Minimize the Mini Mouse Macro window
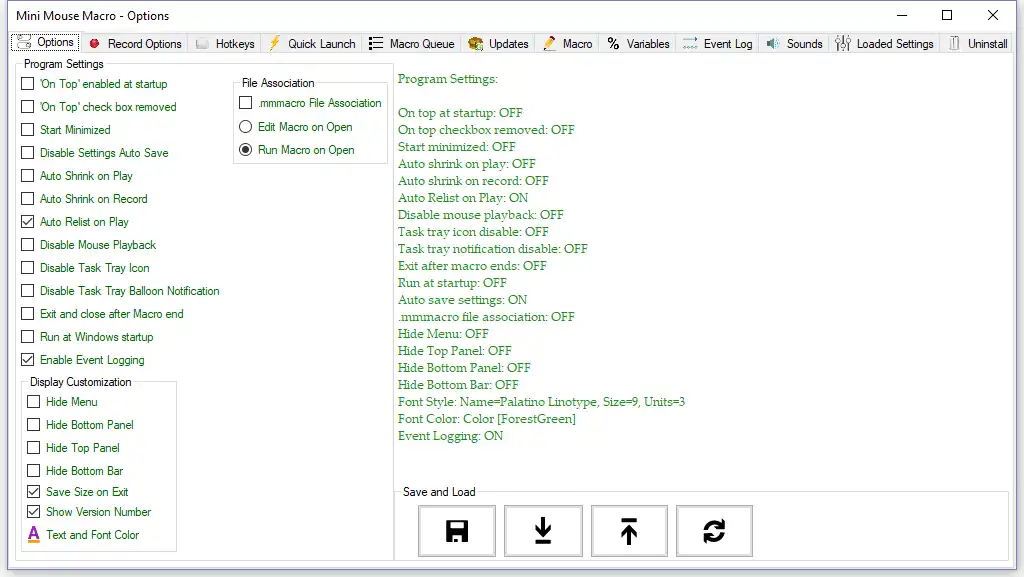 click(902, 15)
